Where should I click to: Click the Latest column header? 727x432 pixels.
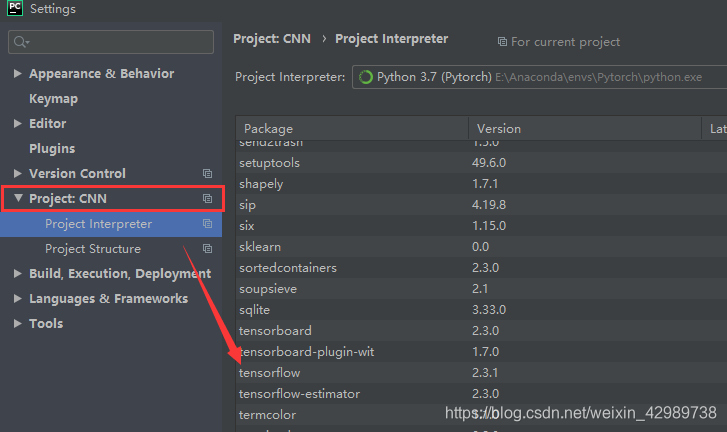coord(714,128)
